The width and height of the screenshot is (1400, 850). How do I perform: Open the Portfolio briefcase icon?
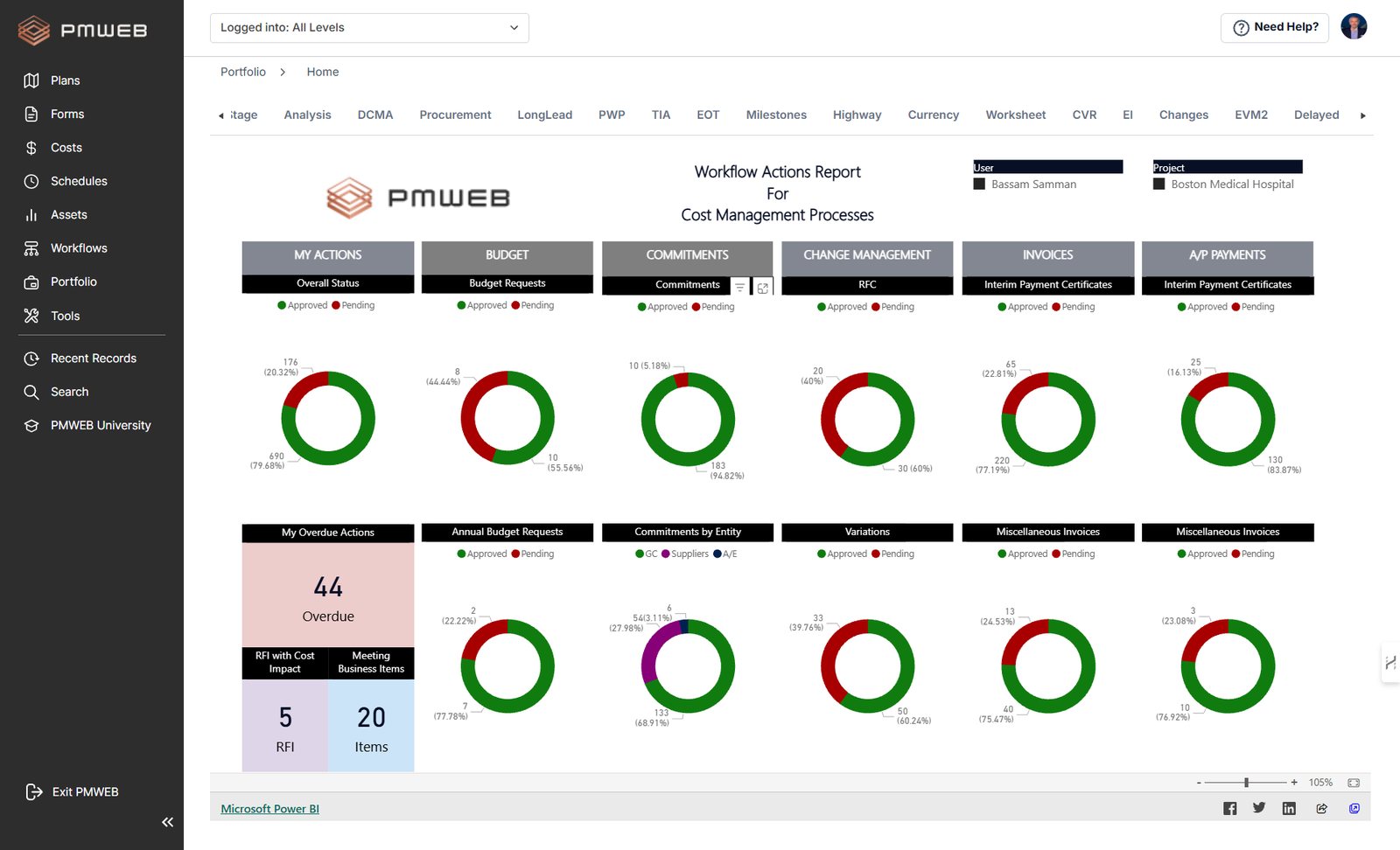(x=31, y=282)
